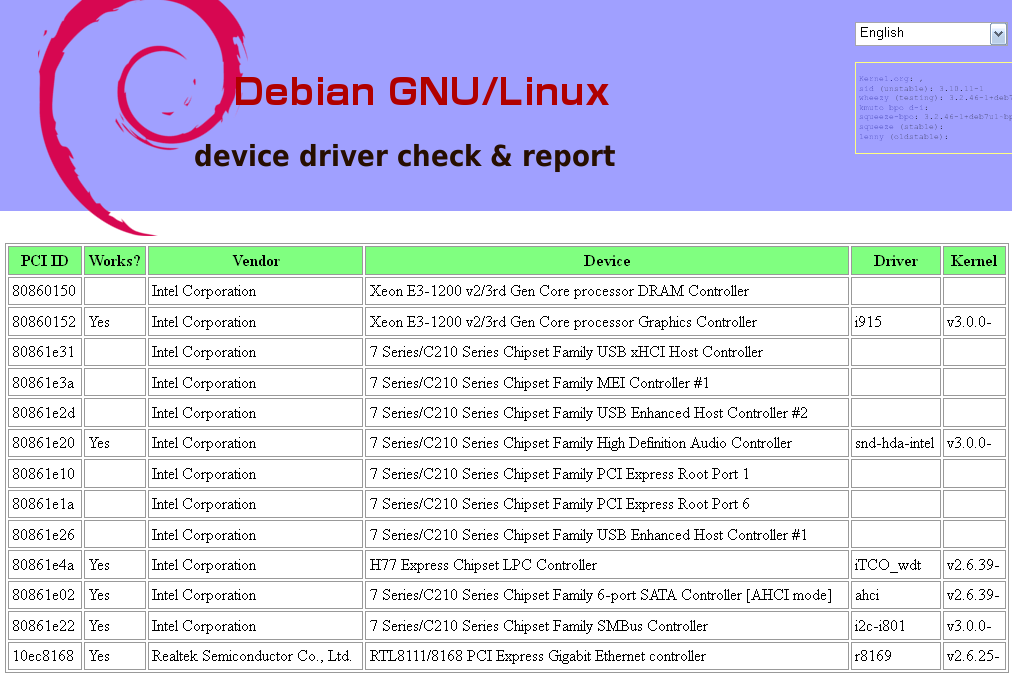Select PCI ID 80861e1a cell

tap(45, 504)
